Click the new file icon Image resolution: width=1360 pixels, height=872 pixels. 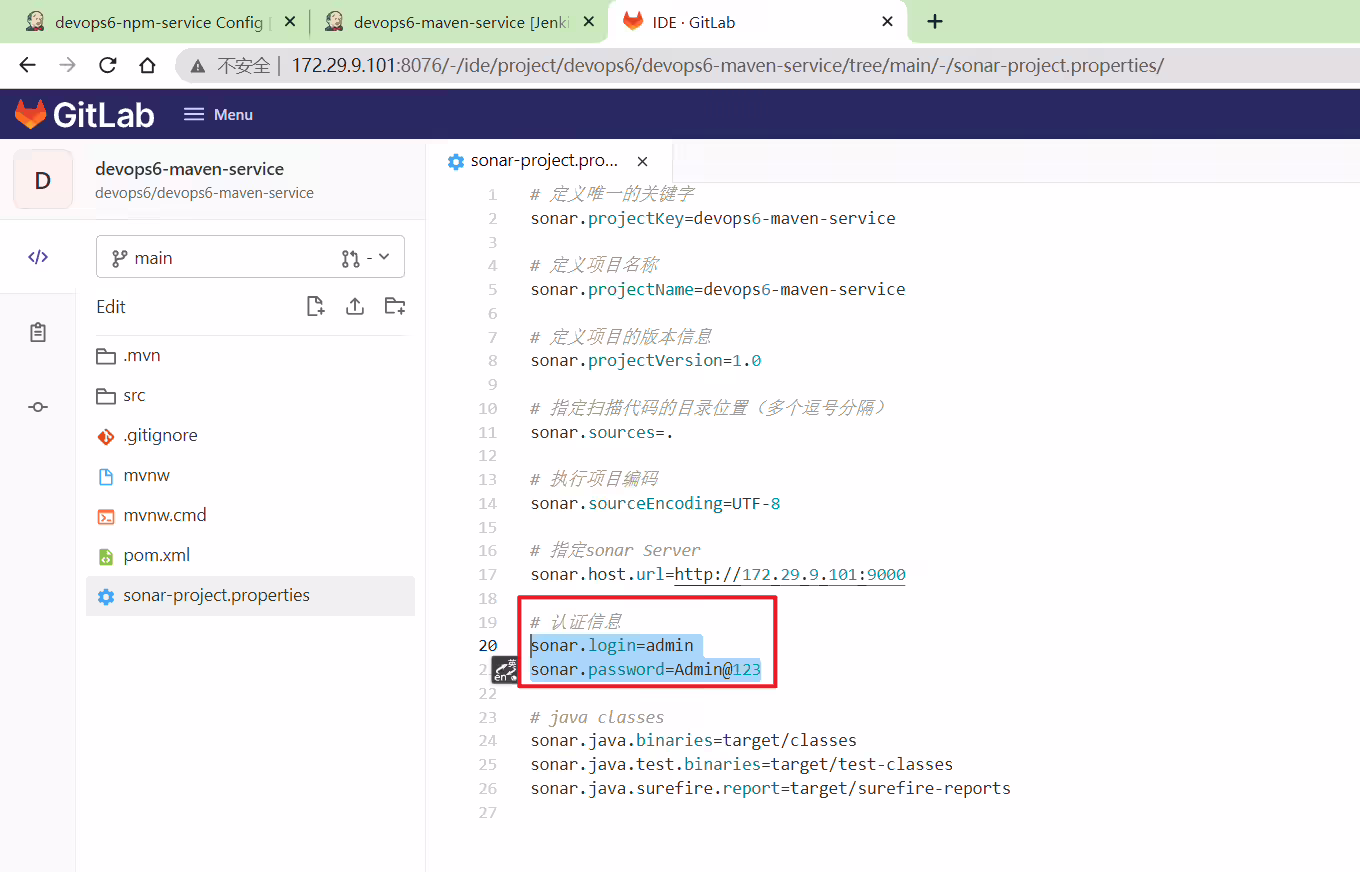coord(315,306)
